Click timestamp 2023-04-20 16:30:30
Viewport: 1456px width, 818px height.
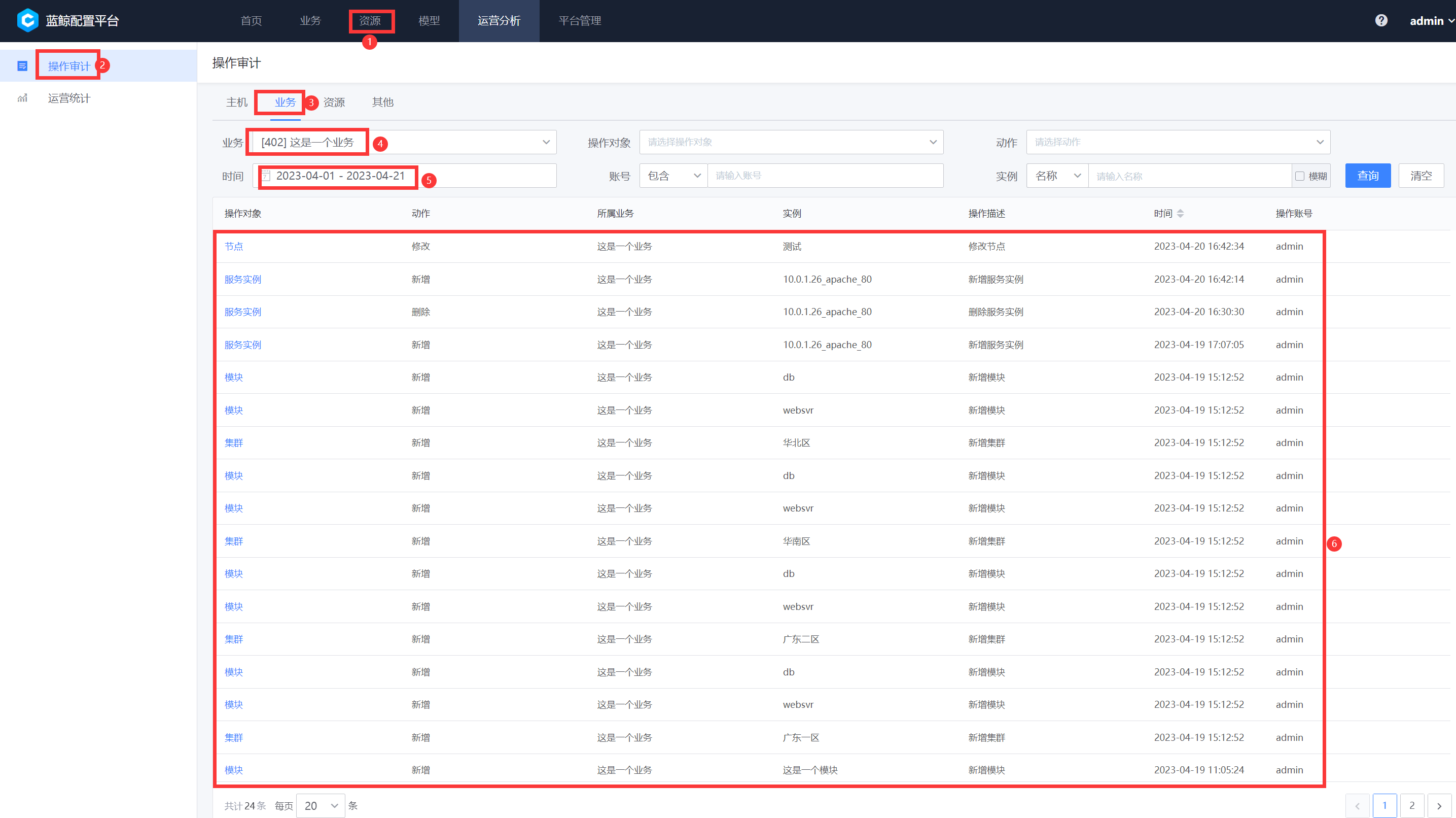tap(1199, 312)
